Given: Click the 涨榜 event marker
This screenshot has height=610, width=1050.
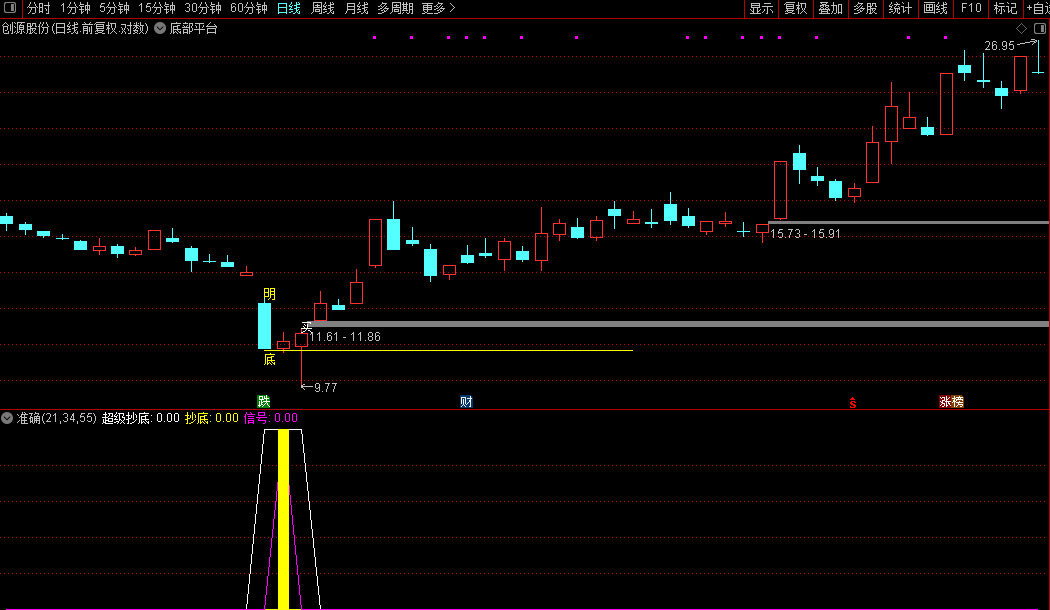Looking at the screenshot, I should pyautogui.click(x=951, y=401).
